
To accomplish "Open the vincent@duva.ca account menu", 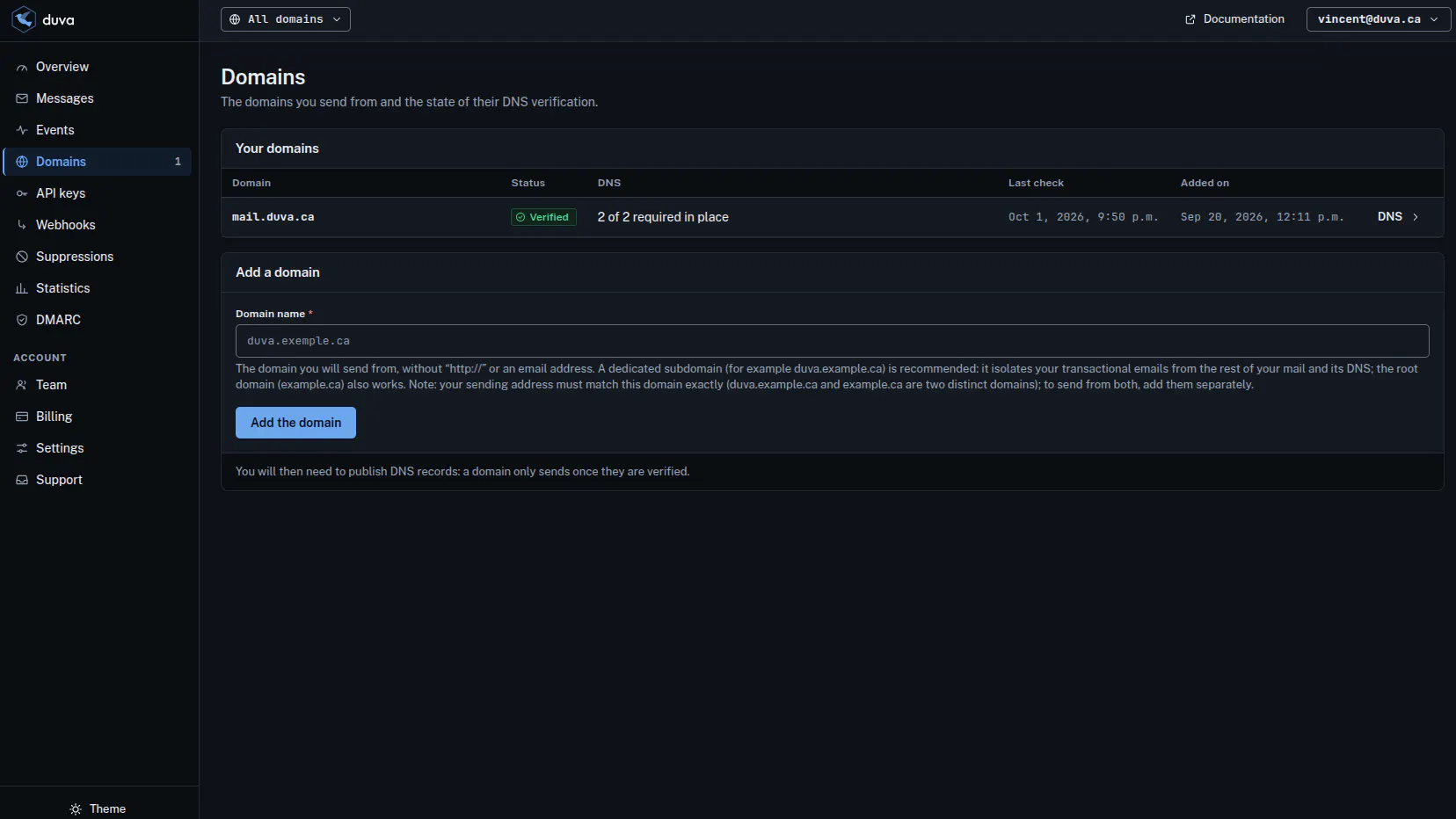I will 1378,19.
